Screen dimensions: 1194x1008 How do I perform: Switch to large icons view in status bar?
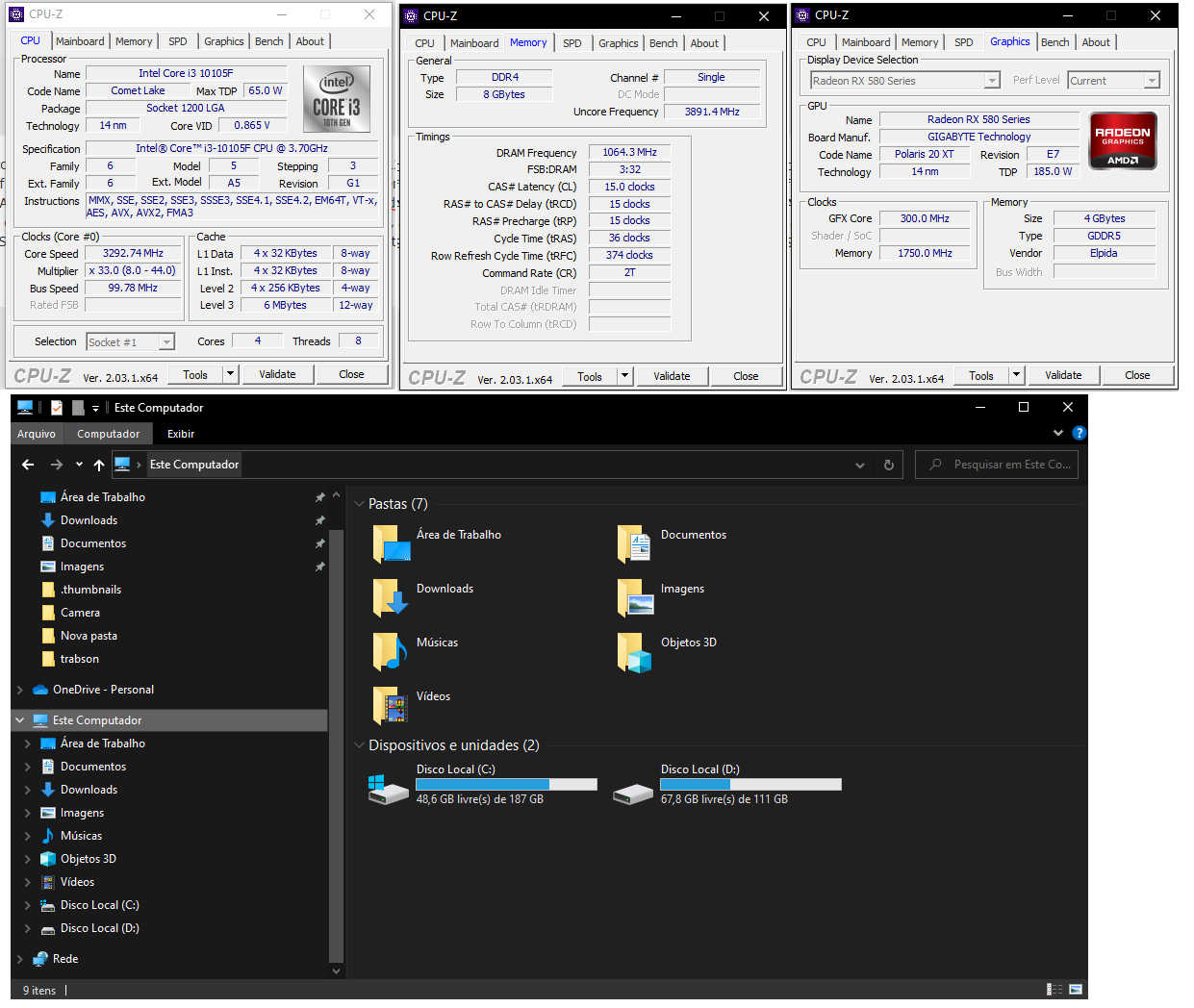[x=1077, y=989]
